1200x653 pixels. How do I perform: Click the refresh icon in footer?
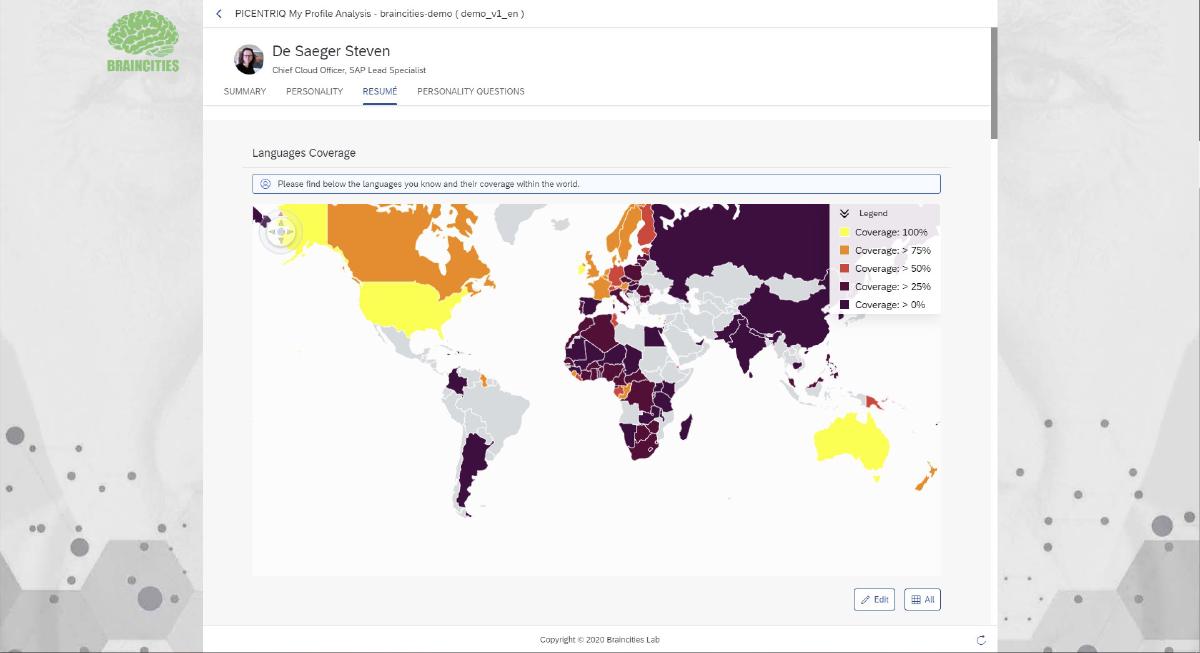981,640
